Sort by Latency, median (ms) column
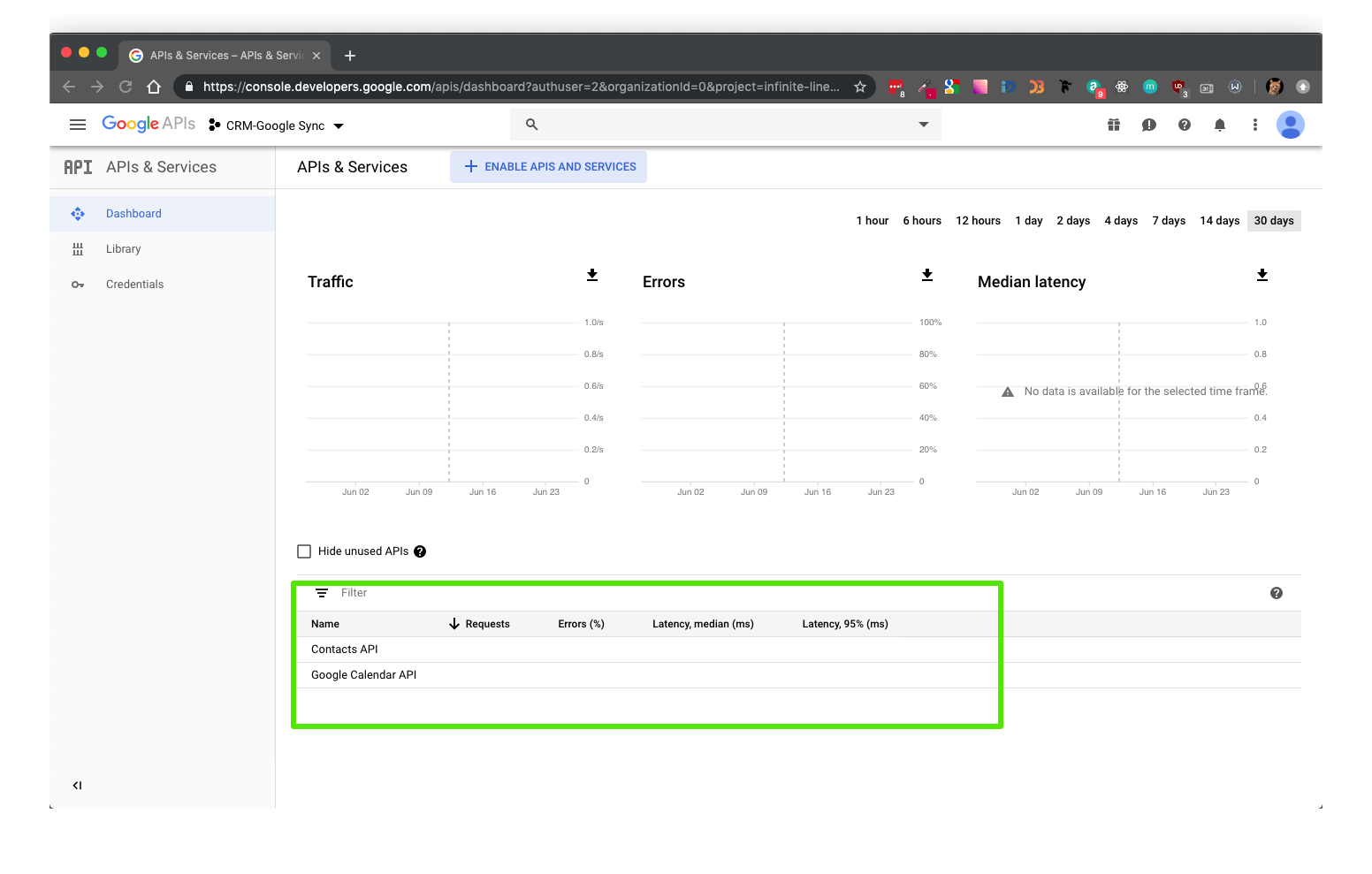 704,624
